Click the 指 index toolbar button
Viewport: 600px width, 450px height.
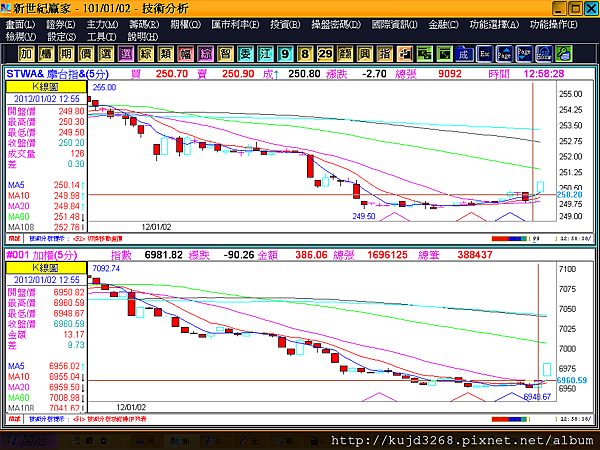[x=385, y=54]
